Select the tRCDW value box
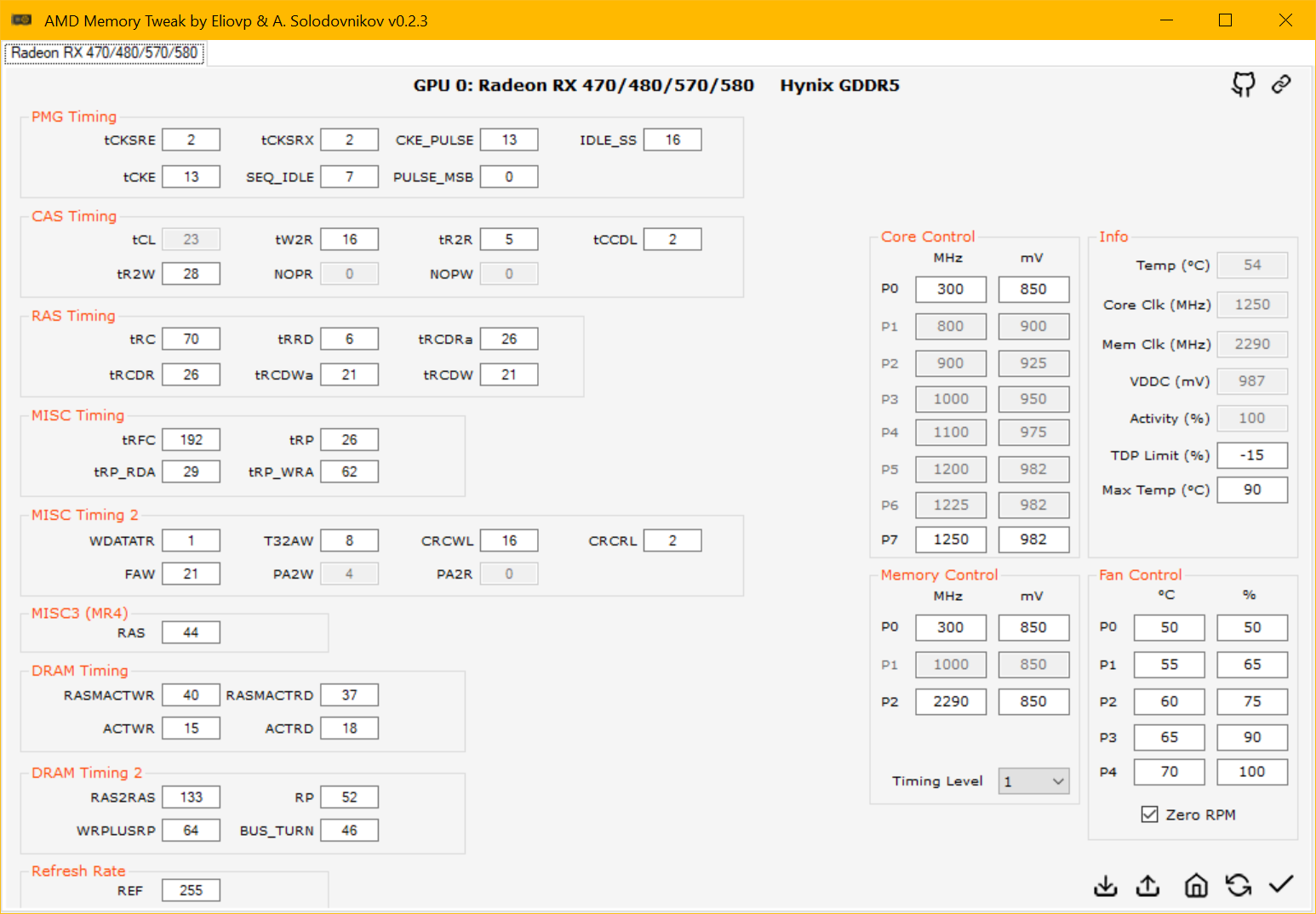Image resolution: width=1316 pixels, height=914 pixels. tap(509, 374)
